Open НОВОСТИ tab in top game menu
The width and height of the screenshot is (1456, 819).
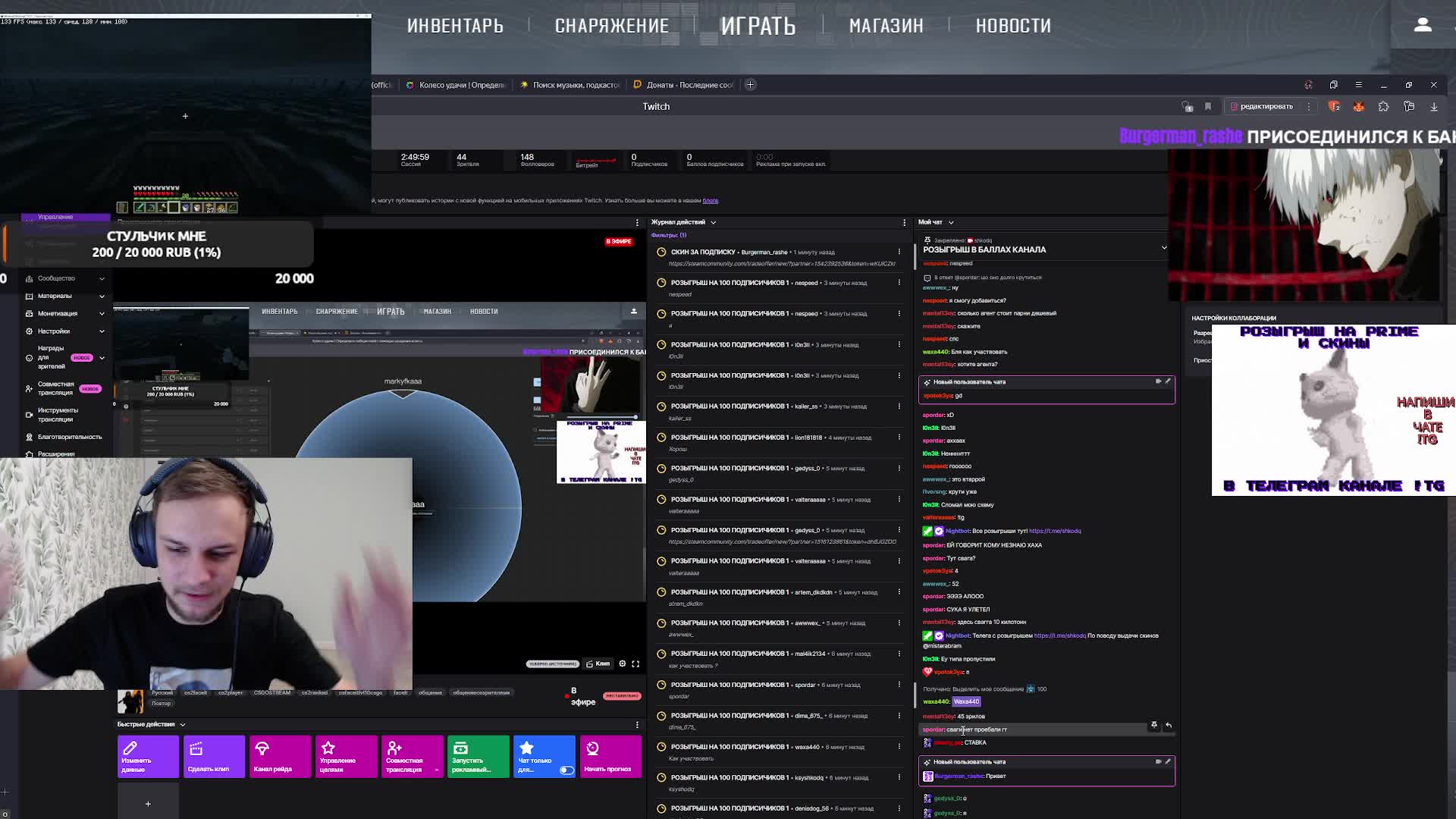point(1013,26)
